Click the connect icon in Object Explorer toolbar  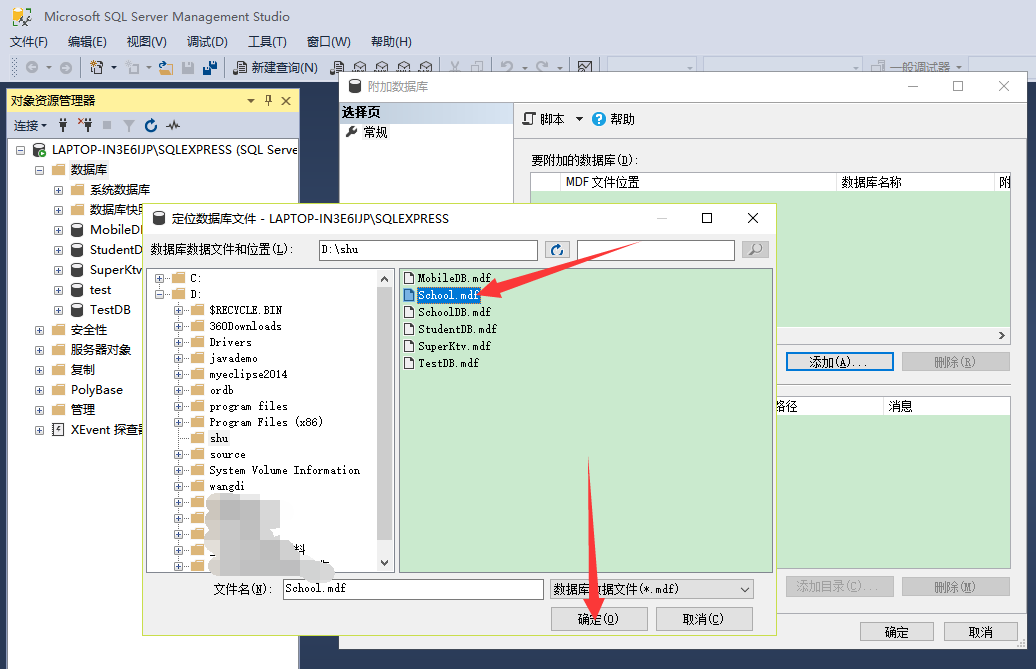pyautogui.click(x=62, y=125)
